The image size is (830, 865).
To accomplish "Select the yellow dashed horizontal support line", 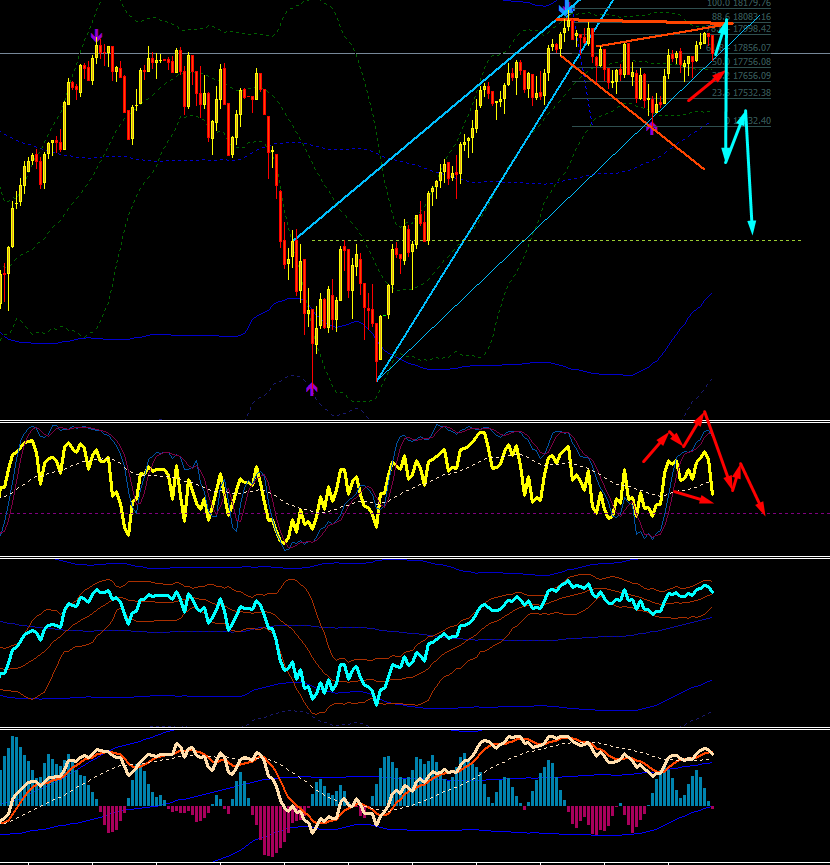I will (x=556, y=241).
